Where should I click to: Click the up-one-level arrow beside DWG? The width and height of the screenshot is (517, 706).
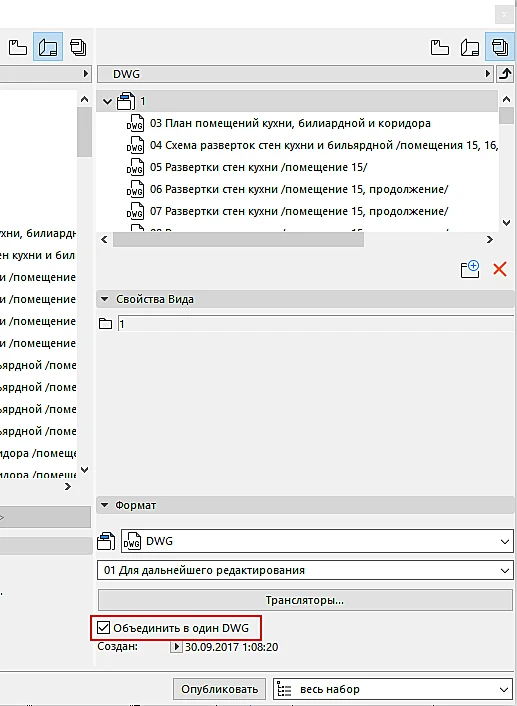506,74
